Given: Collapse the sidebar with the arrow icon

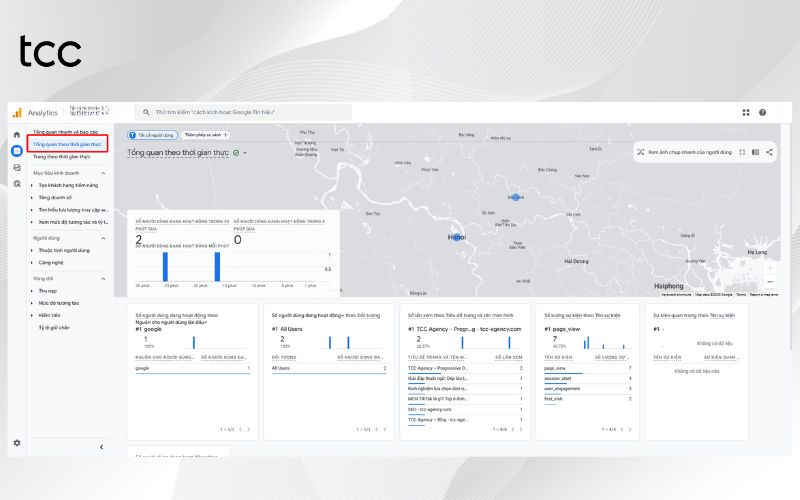Looking at the screenshot, I should click(x=102, y=447).
